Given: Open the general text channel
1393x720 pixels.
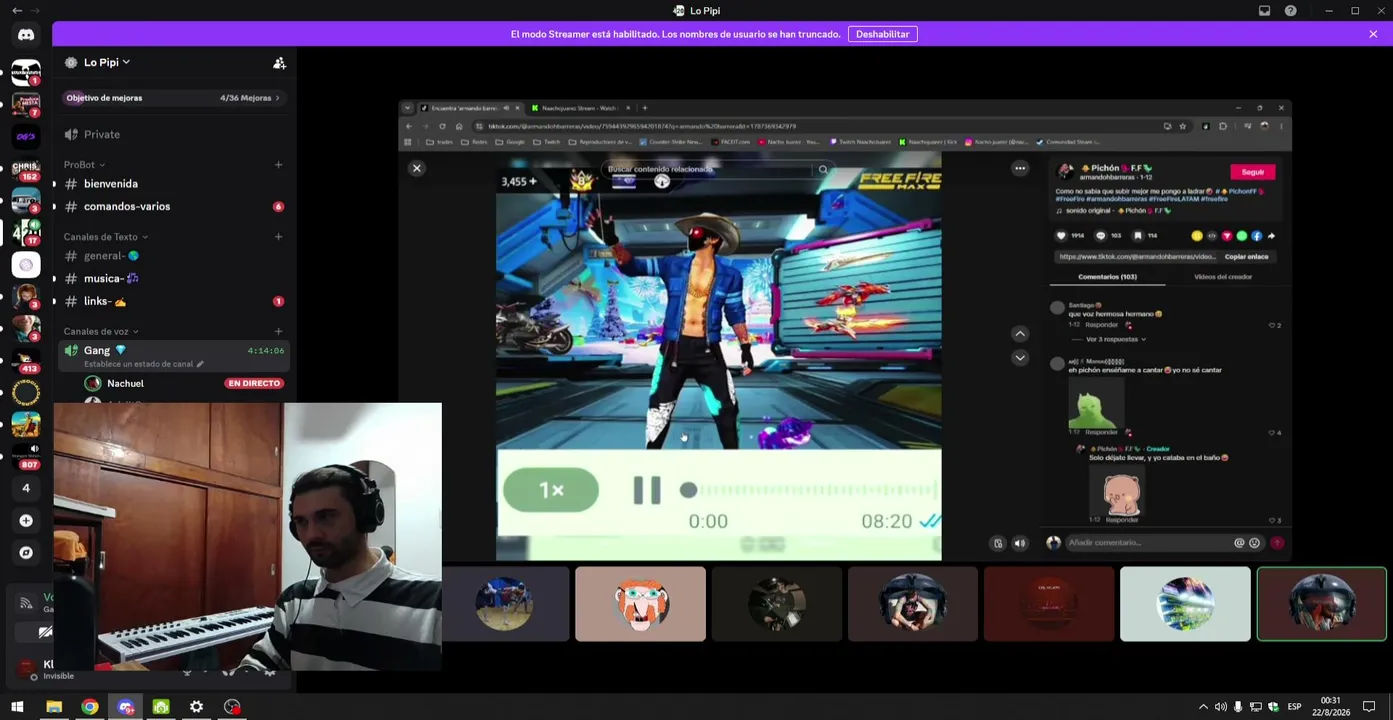Looking at the screenshot, I should [174, 256].
